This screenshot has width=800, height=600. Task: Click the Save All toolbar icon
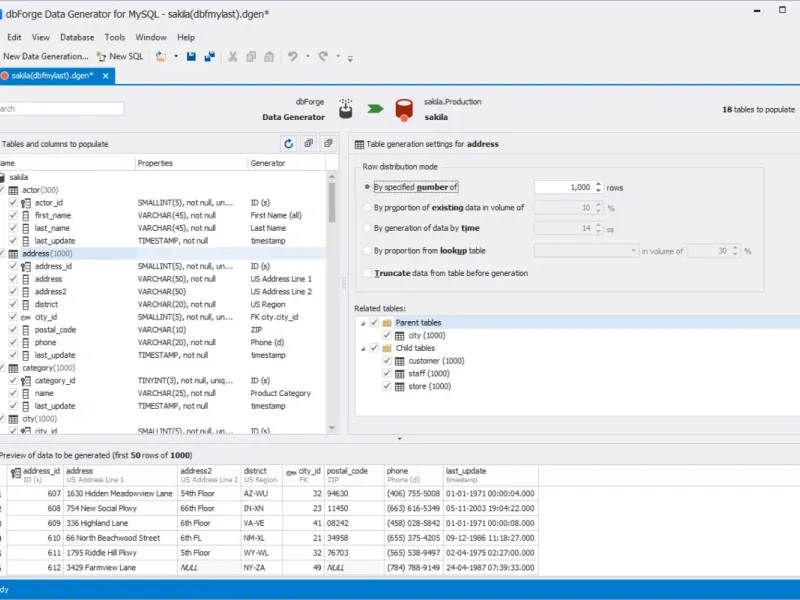(208, 57)
